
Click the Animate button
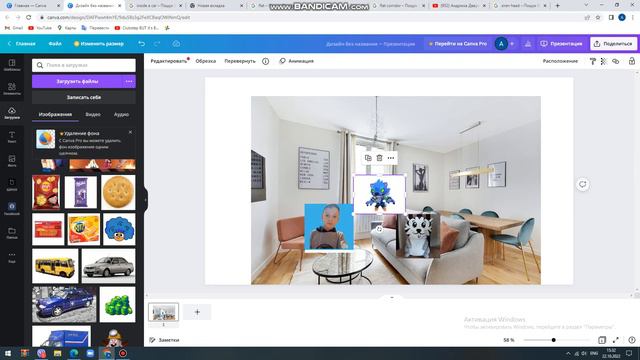point(297,61)
